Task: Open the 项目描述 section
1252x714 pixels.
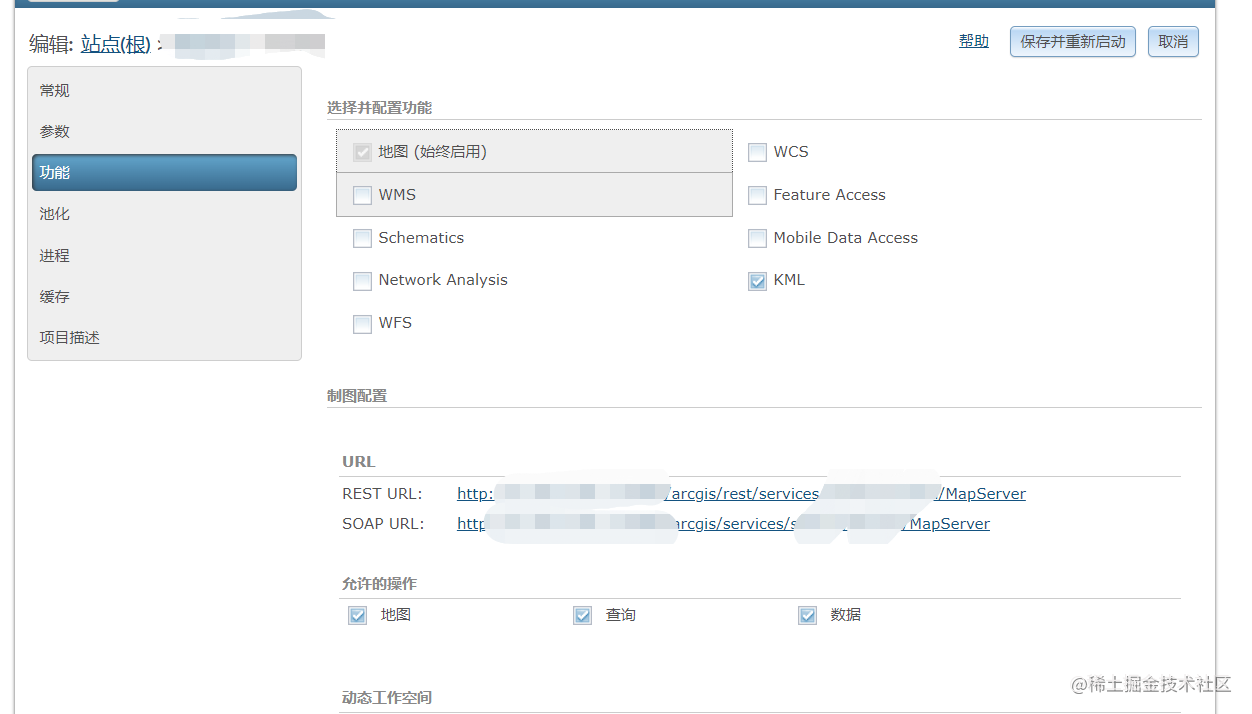Action: tap(67, 337)
